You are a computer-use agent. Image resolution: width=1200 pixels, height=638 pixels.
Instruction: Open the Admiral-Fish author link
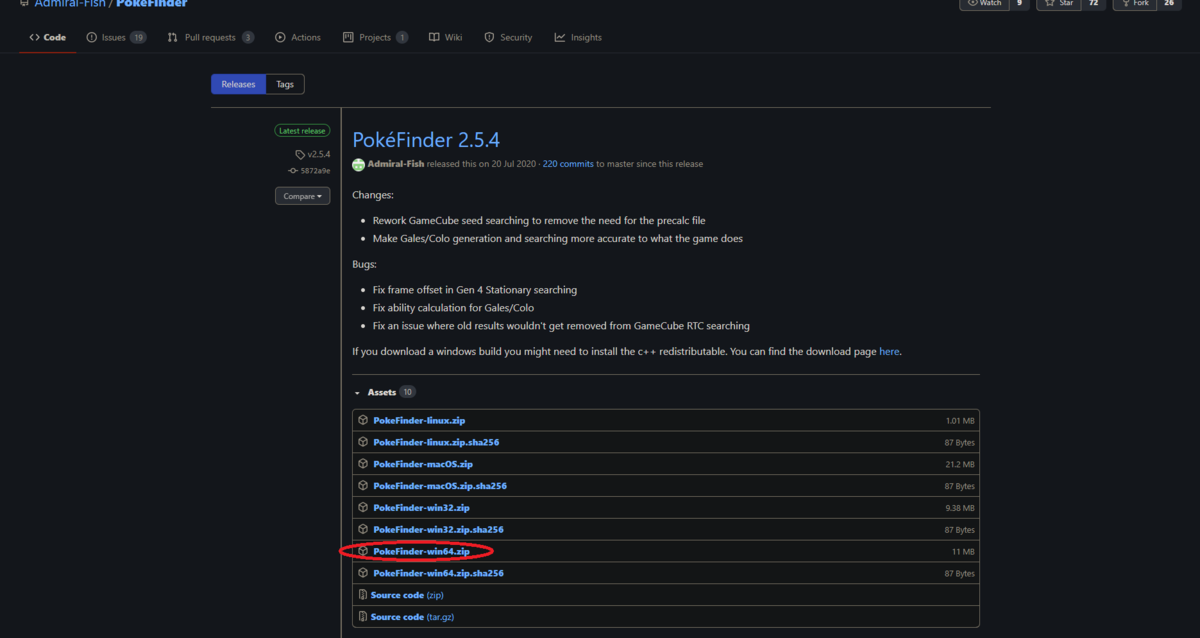click(397, 164)
